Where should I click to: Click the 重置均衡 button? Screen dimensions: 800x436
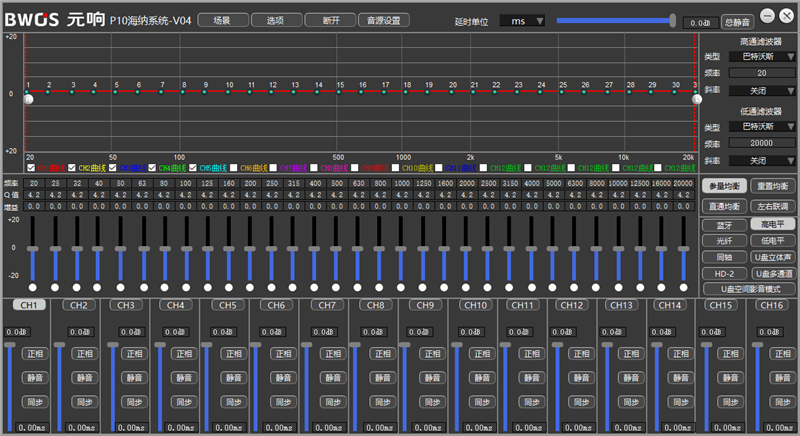(x=771, y=186)
